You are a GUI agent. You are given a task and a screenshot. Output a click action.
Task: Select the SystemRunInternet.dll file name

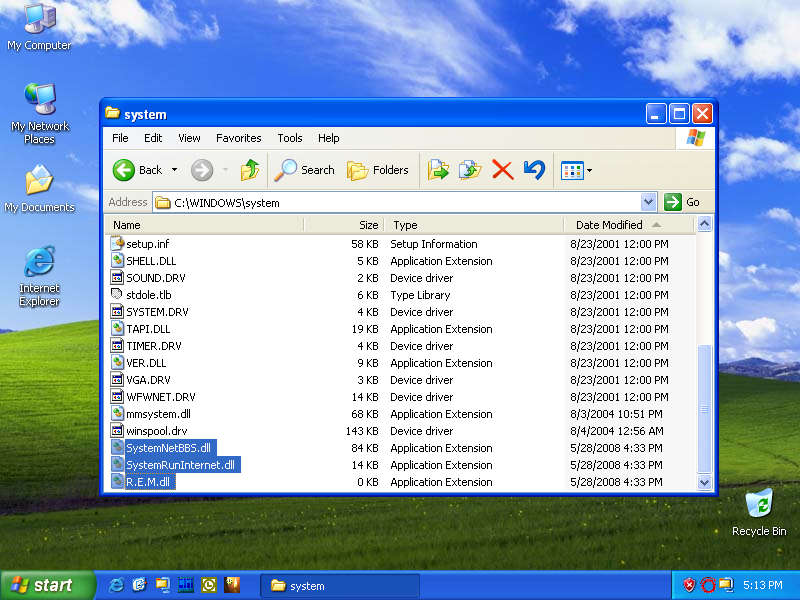click(x=181, y=465)
